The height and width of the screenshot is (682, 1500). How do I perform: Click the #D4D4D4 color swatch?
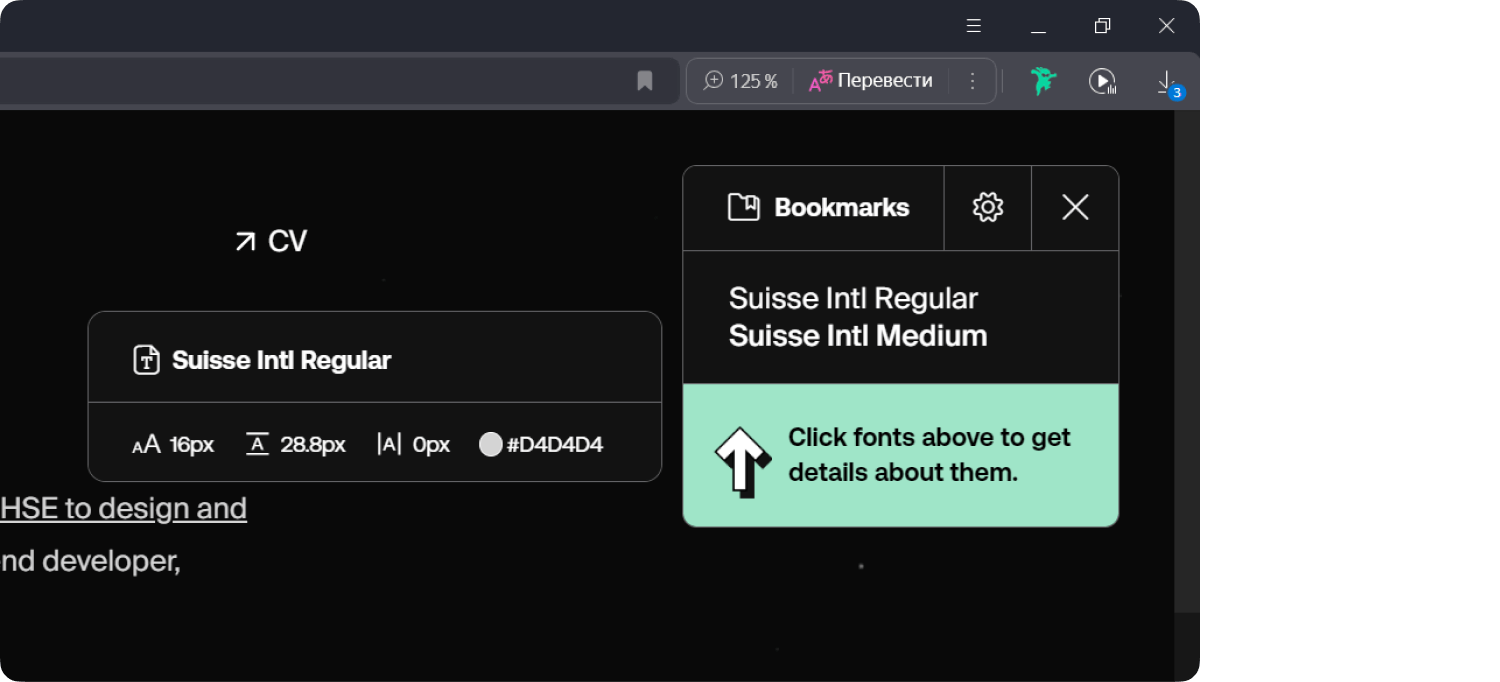490,444
